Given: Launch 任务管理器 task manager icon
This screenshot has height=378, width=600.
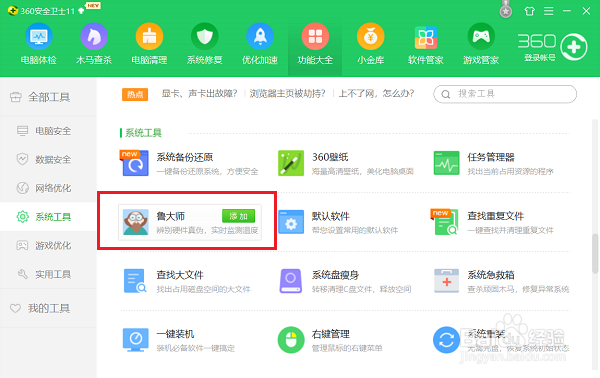Looking at the screenshot, I should pyautogui.click(x=446, y=163).
